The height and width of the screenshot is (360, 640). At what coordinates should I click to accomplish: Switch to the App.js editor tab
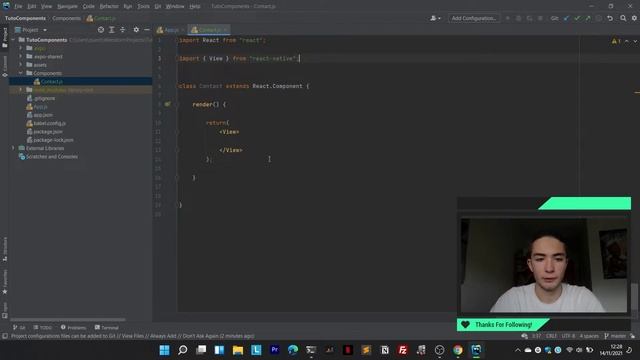point(170,30)
